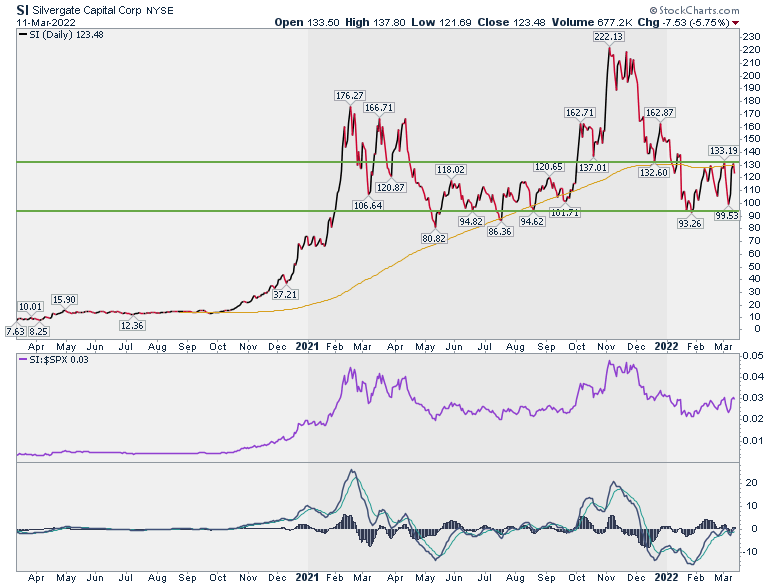Click the 2021 label on top chart axis
Screen dimensions: 780x586
(307, 346)
